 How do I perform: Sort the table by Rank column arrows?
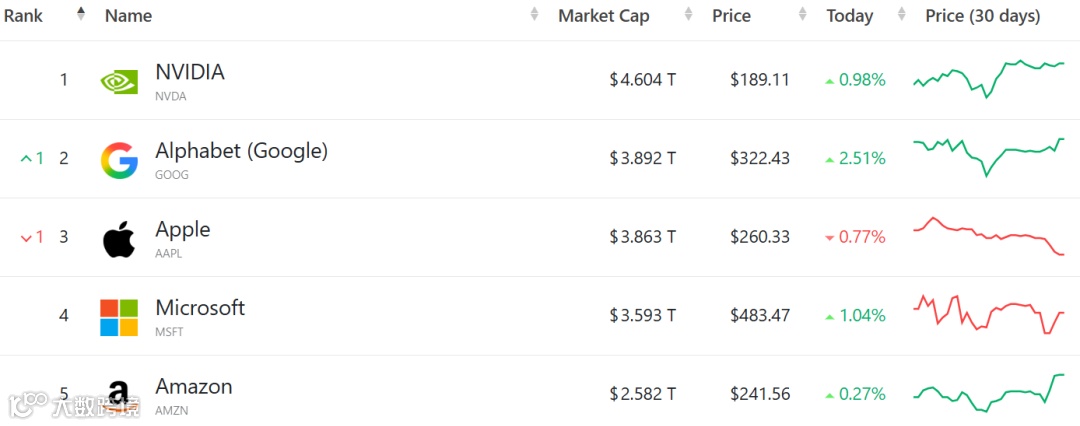81,15
